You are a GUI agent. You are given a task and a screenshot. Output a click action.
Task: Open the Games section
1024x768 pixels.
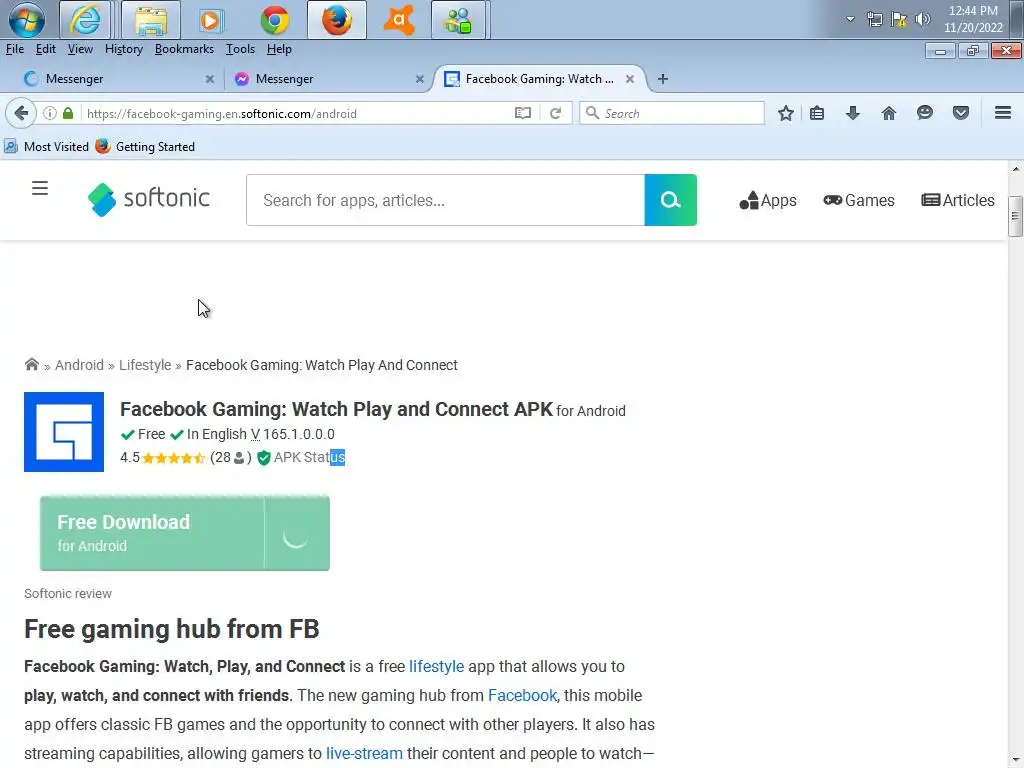pyautogui.click(x=859, y=200)
